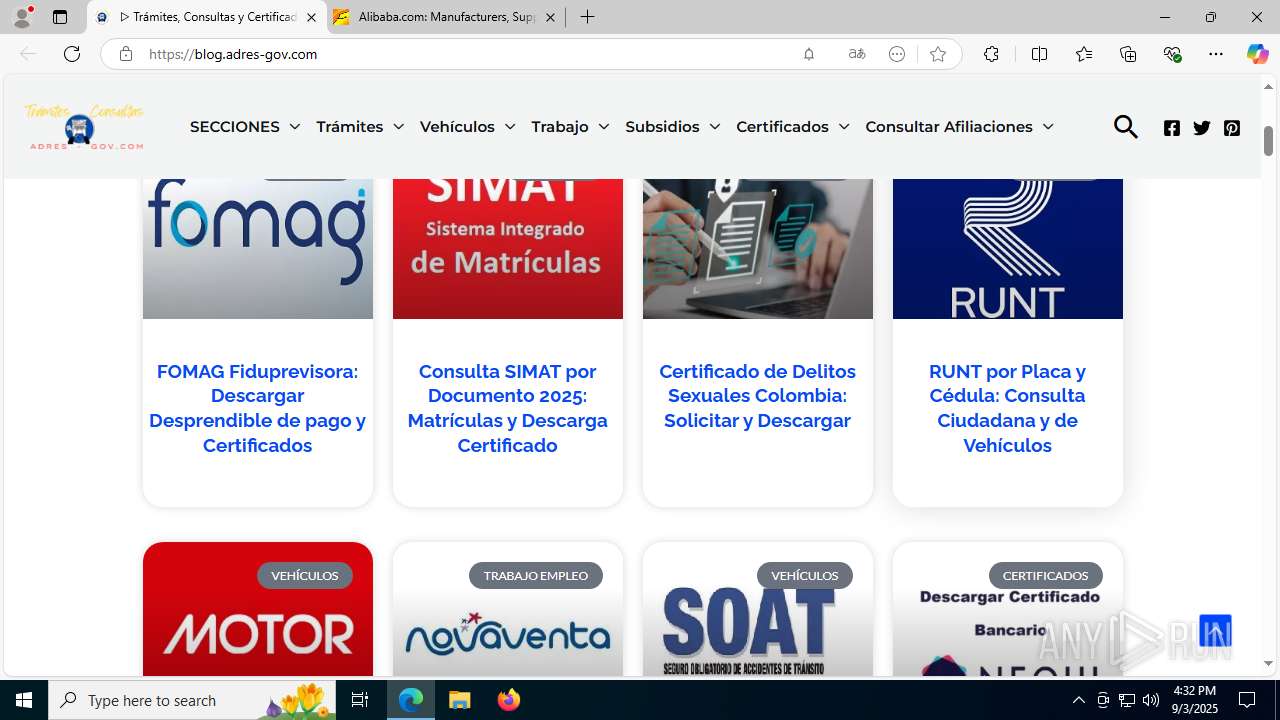The height and width of the screenshot is (720, 1280).
Task: Open the RUNT logo thumbnail
Action: pos(1008,249)
